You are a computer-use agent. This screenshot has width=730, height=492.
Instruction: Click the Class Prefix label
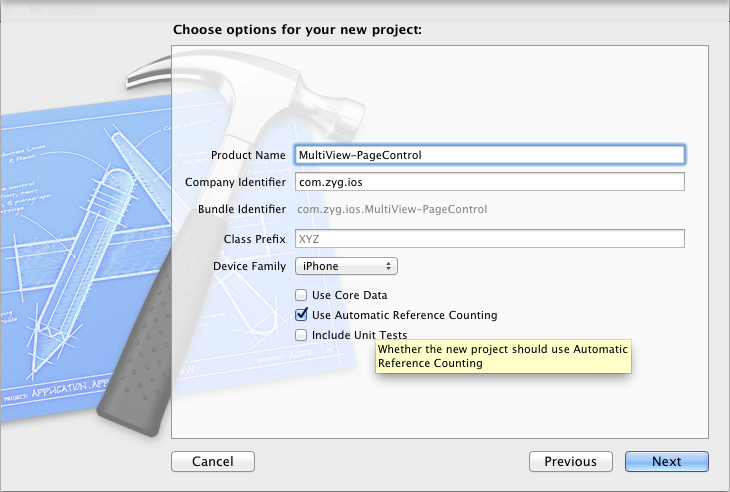255,239
